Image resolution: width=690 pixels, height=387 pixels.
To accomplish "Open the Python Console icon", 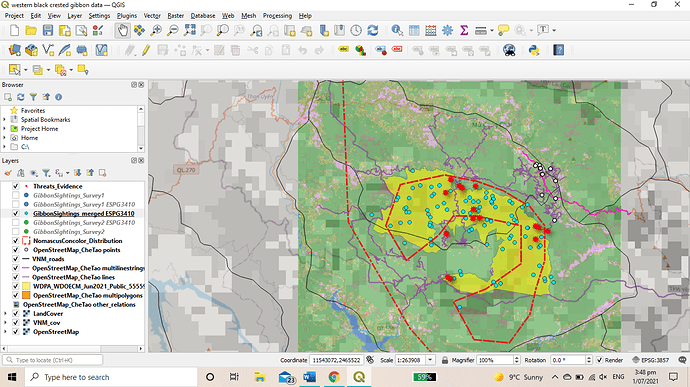I will (x=534, y=50).
